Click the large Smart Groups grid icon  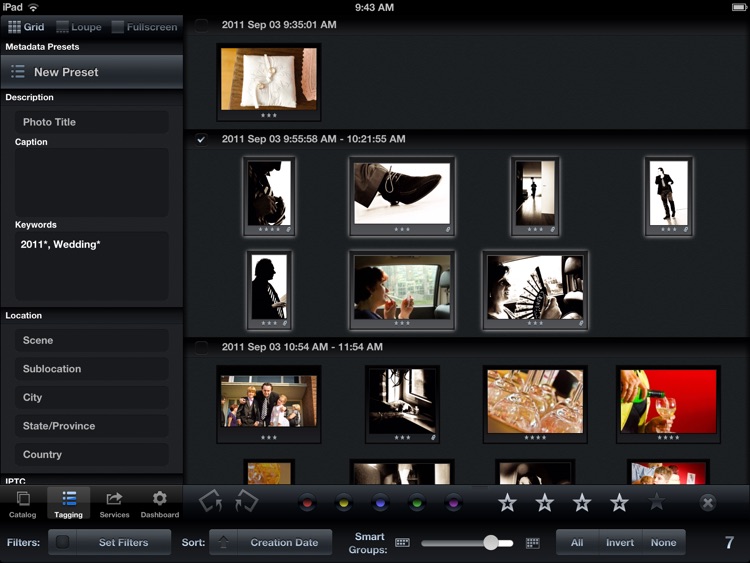[x=532, y=542]
